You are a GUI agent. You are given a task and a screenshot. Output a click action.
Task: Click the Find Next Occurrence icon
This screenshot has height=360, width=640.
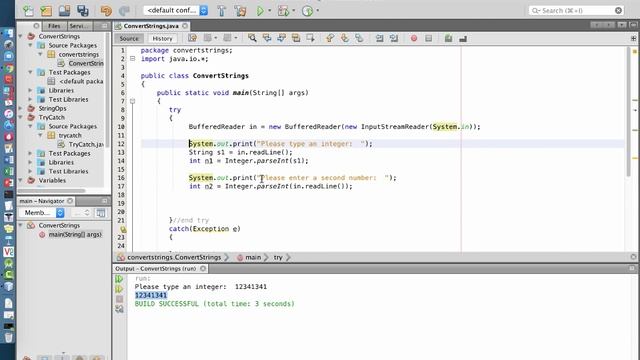pyautogui.click(x=281, y=38)
